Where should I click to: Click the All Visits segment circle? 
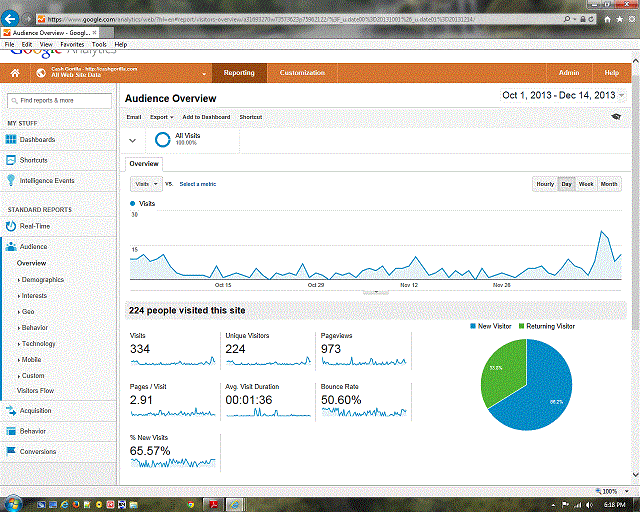pyautogui.click(x=162, y=140)
